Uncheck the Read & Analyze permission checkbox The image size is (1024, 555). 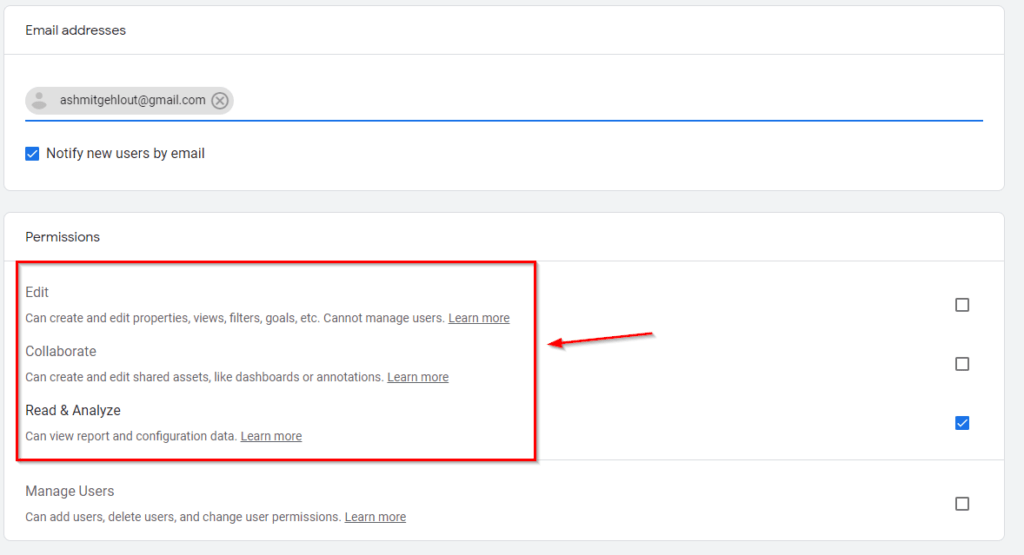tap(962, 423)
